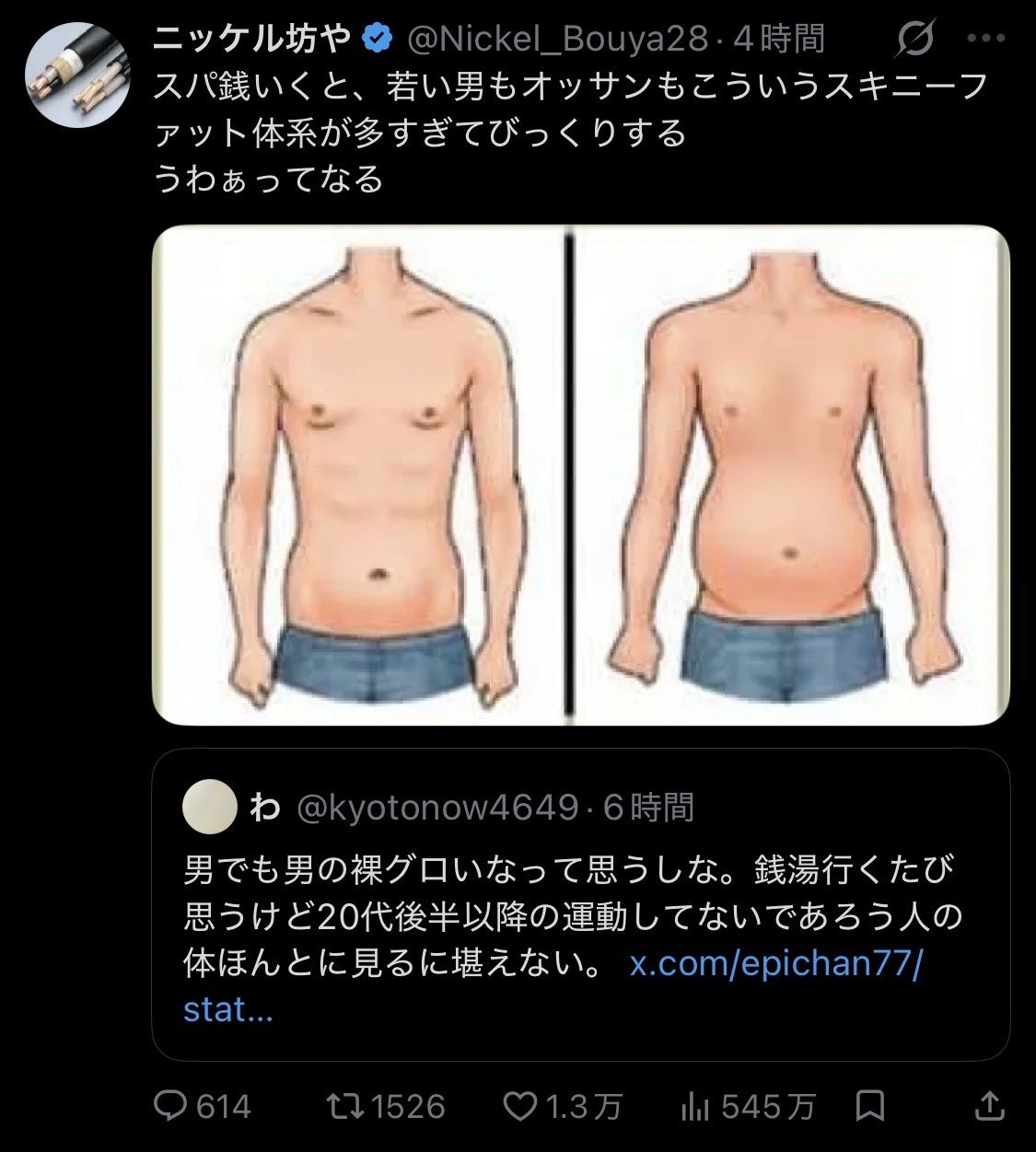Screen dimensions: 1036x1152
Task: Open the quoted tweet text body
Action: click(x=573, y=939)
